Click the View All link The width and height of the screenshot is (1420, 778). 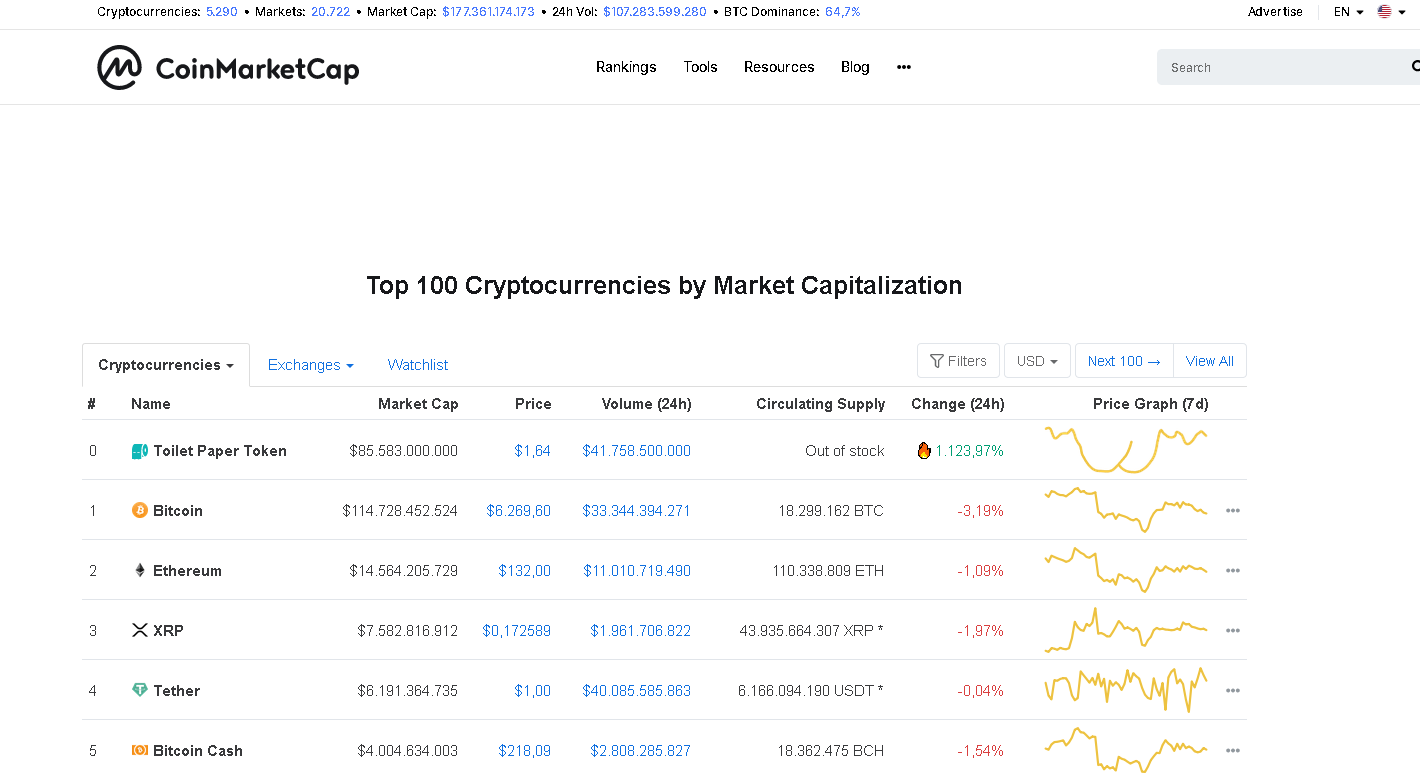click(1209, 361)
